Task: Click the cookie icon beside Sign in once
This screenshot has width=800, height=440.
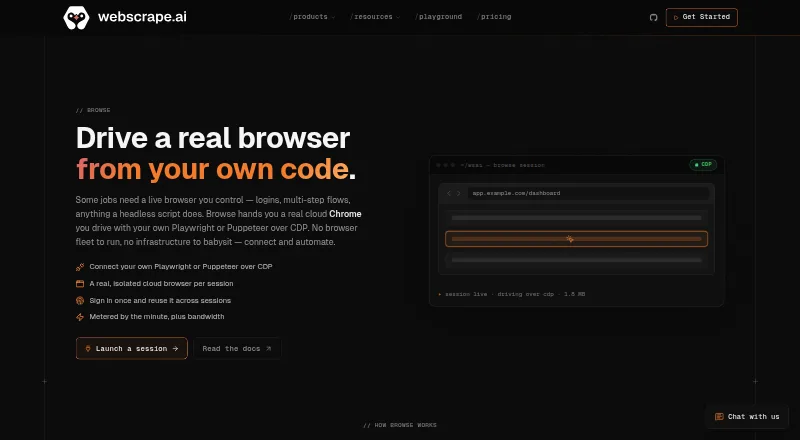Action: tap(80, 301)
